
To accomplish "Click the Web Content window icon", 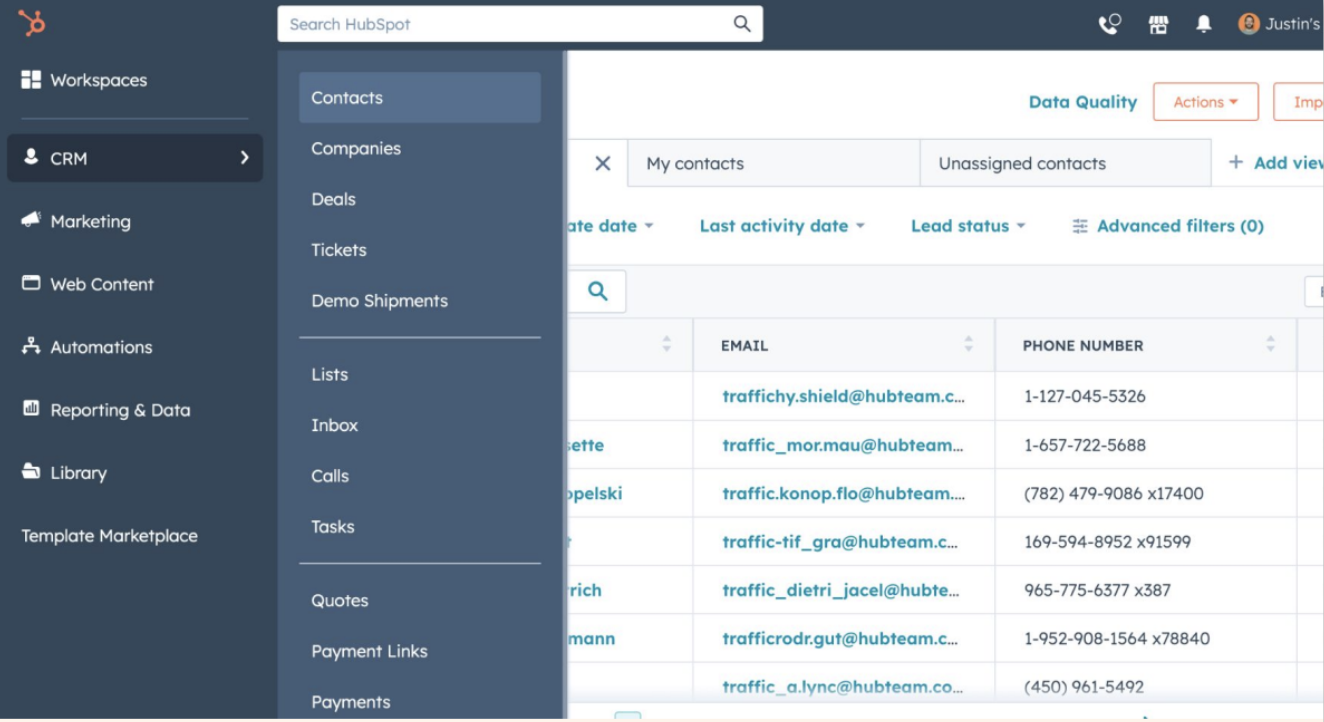I will point(31,283).
